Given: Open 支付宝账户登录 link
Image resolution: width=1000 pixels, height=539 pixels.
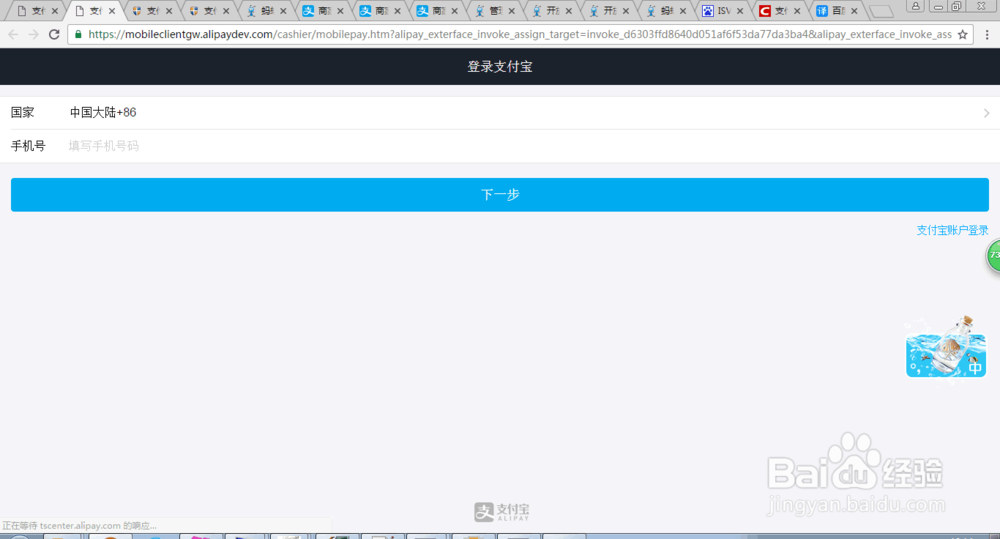Looking at the screenshot, I should [x=952, y=230].
